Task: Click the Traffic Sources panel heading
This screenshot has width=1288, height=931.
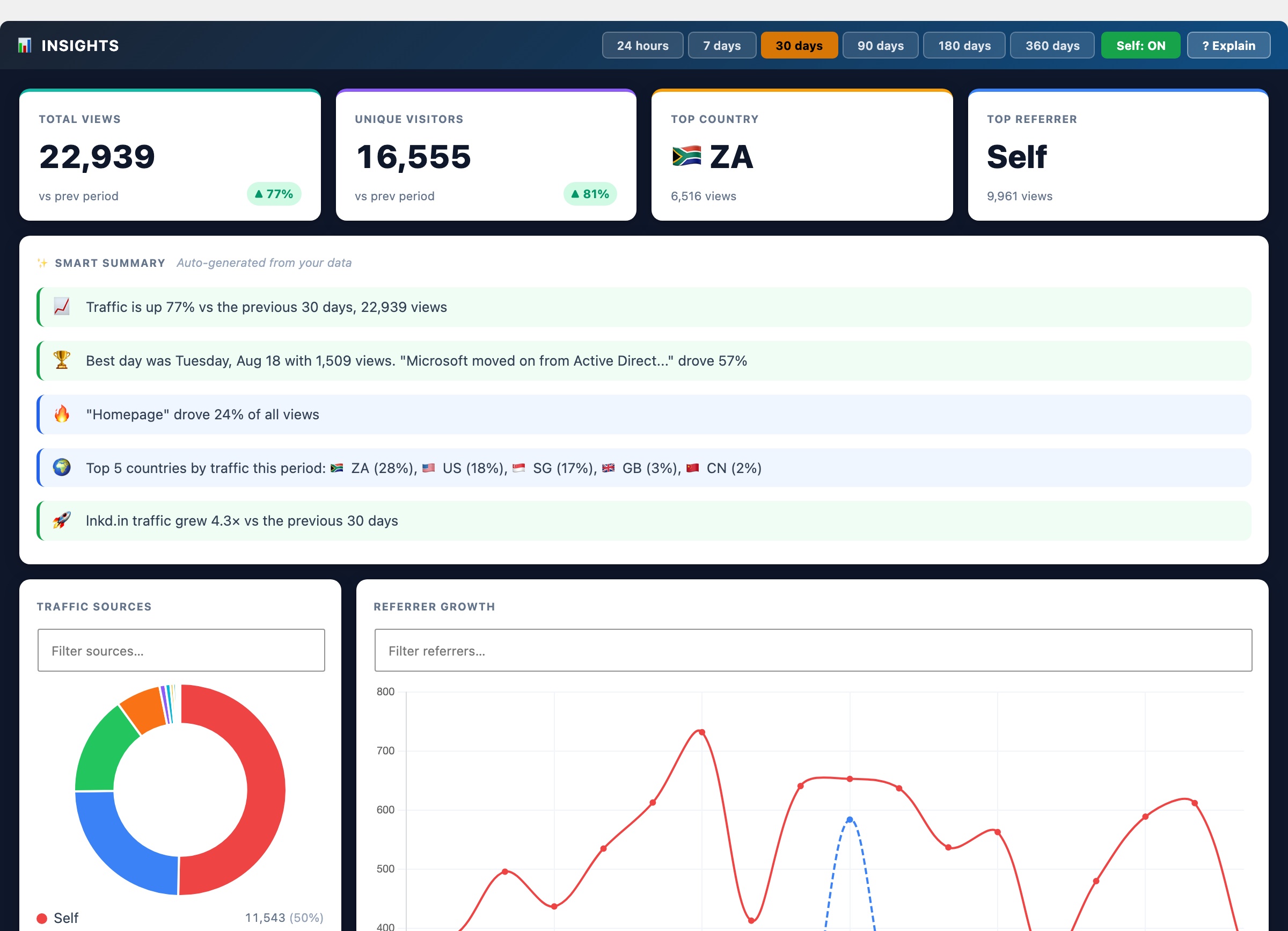Action: point(94,607)
